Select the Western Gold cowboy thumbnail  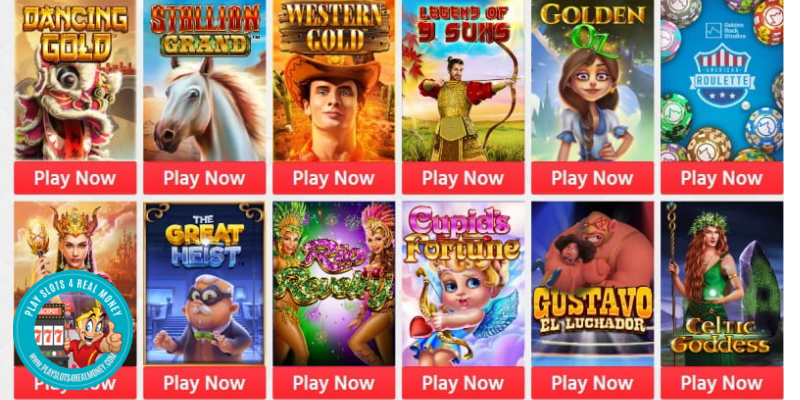coord(334,81)
